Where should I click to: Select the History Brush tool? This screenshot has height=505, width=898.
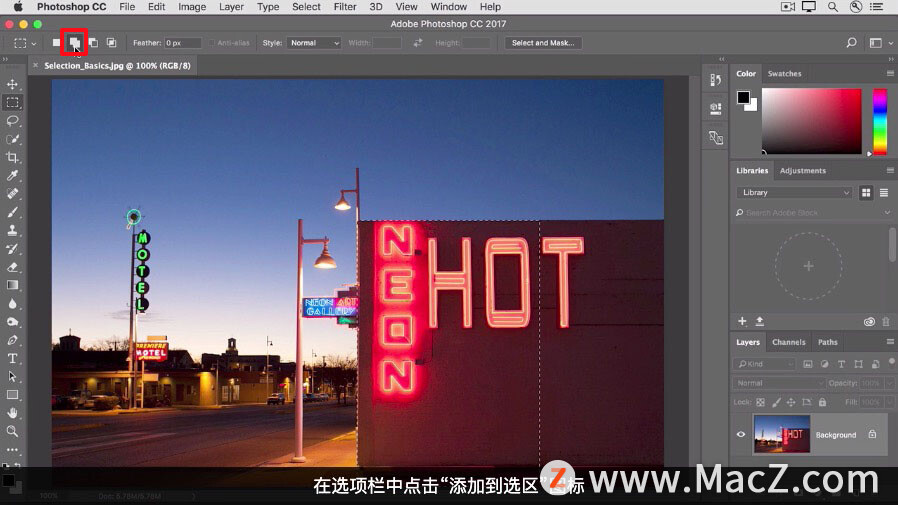coord(12,248)
